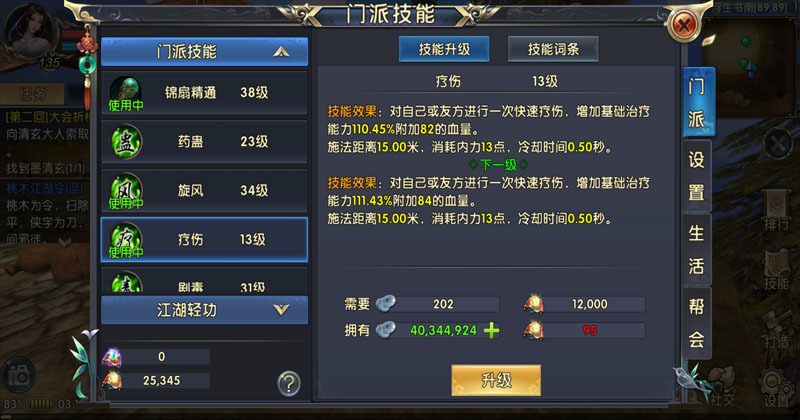Select the 药蛊 skill icon

[126, 141]
